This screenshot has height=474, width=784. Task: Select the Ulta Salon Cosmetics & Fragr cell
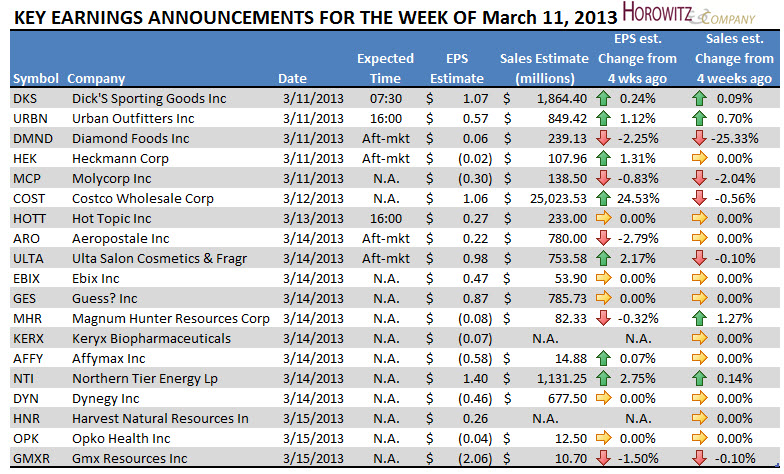click(x=160, y=258)
